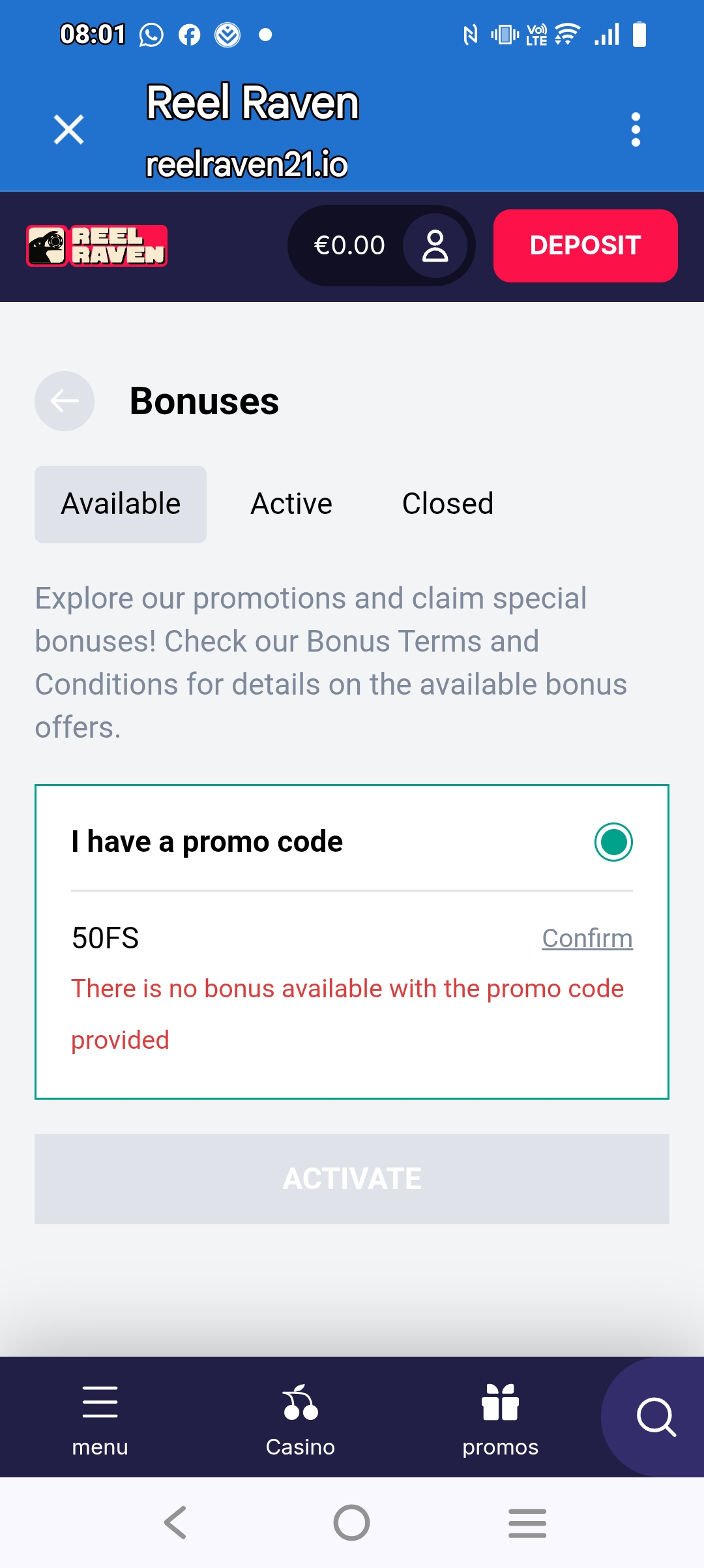Open the user profile icon
This screenshot has height=1568, width=704.
[x=435, y=246]
